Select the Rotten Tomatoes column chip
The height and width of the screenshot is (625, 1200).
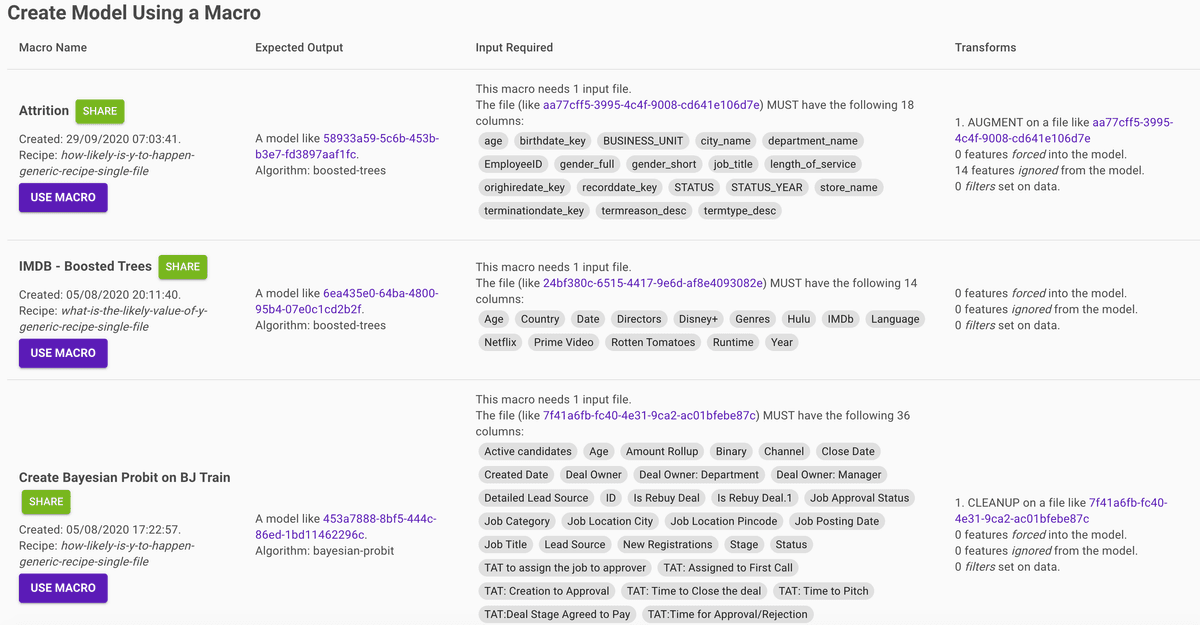[x=652, y=342]
